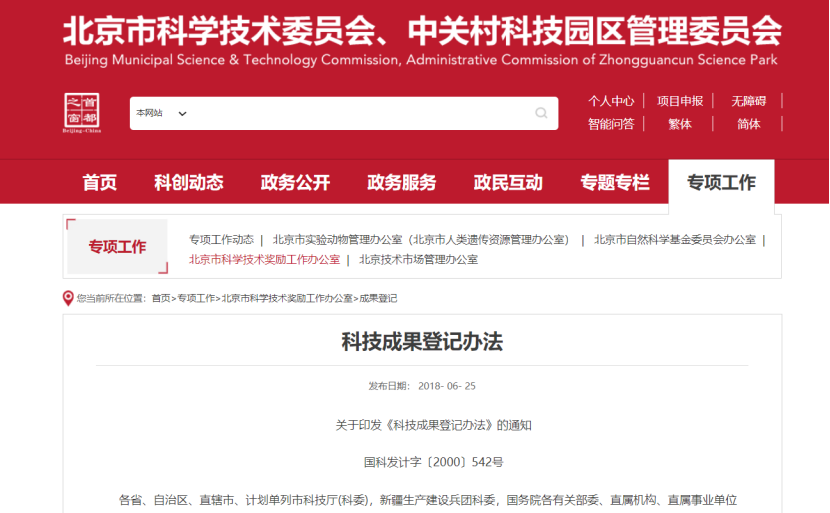Click the paragraph beginning 各省、自治区、直辖市

coord(428,500)
